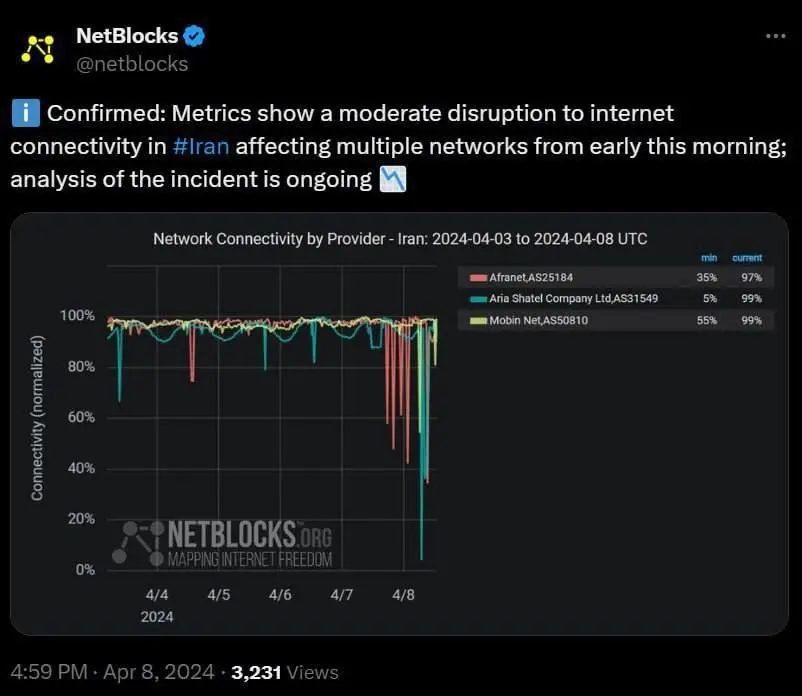Select the Aria Shatel Company legend entry
This screenshot has width=802, height=696.
pyautogui.click(x=574, y=298)
